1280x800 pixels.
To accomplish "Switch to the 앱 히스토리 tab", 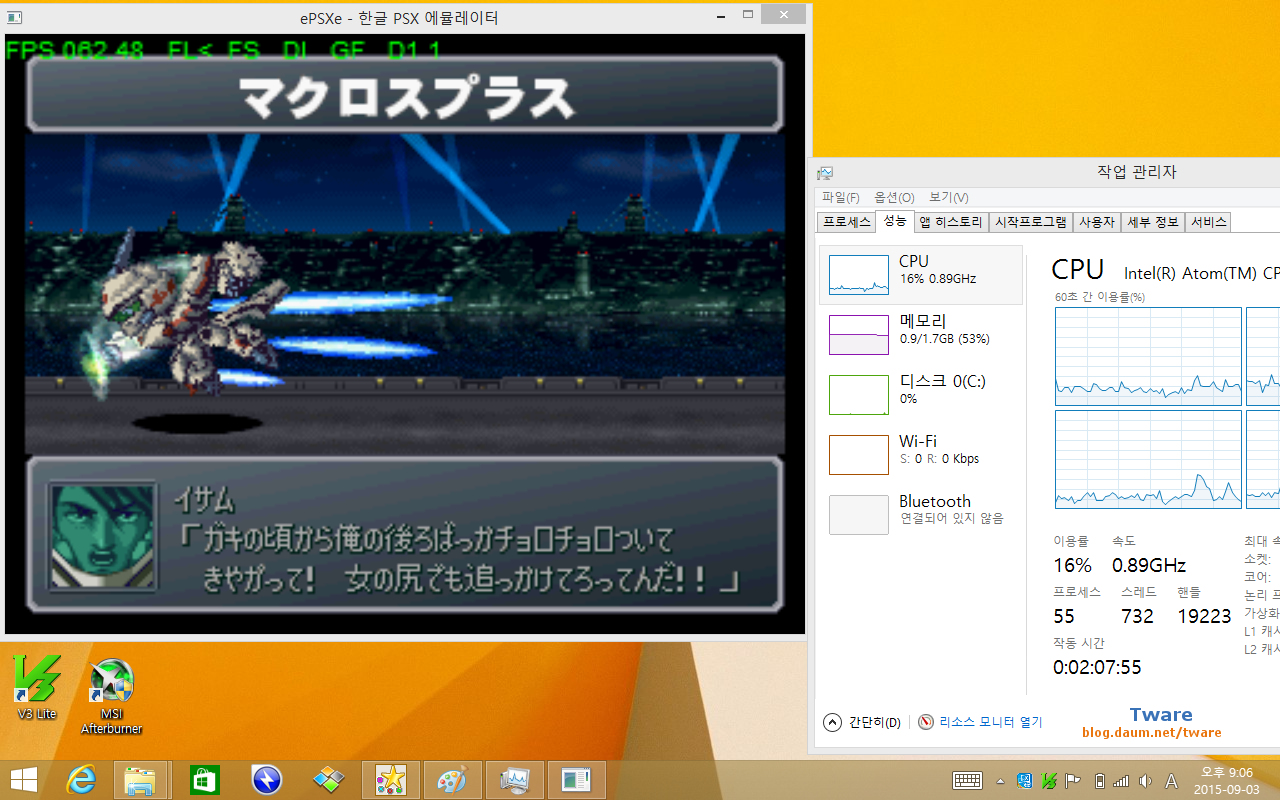I will coord(951,222).
